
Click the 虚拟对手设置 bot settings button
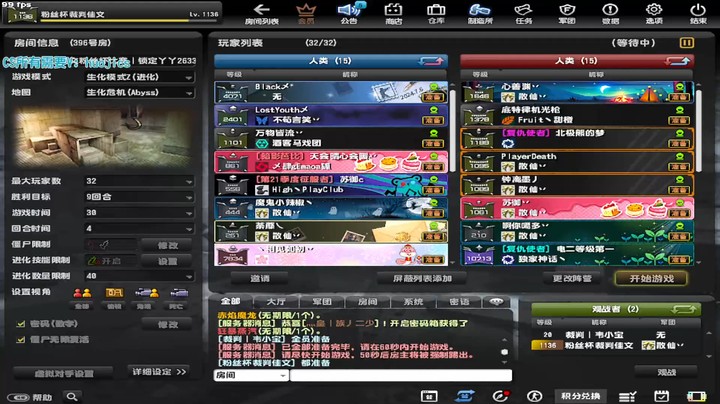(63, 373)
